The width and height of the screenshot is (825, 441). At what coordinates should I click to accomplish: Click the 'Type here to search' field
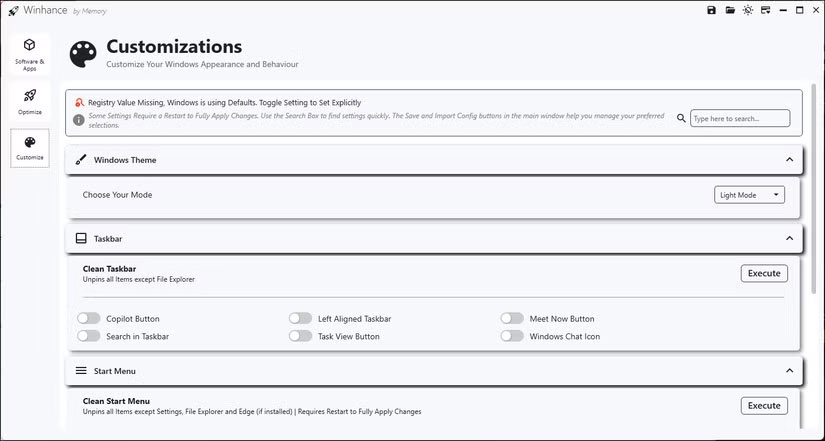[740, 118]
